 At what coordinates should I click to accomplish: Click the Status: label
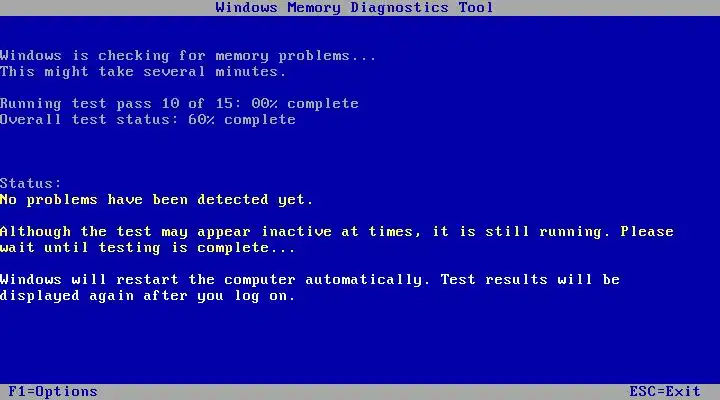[30, 183]
